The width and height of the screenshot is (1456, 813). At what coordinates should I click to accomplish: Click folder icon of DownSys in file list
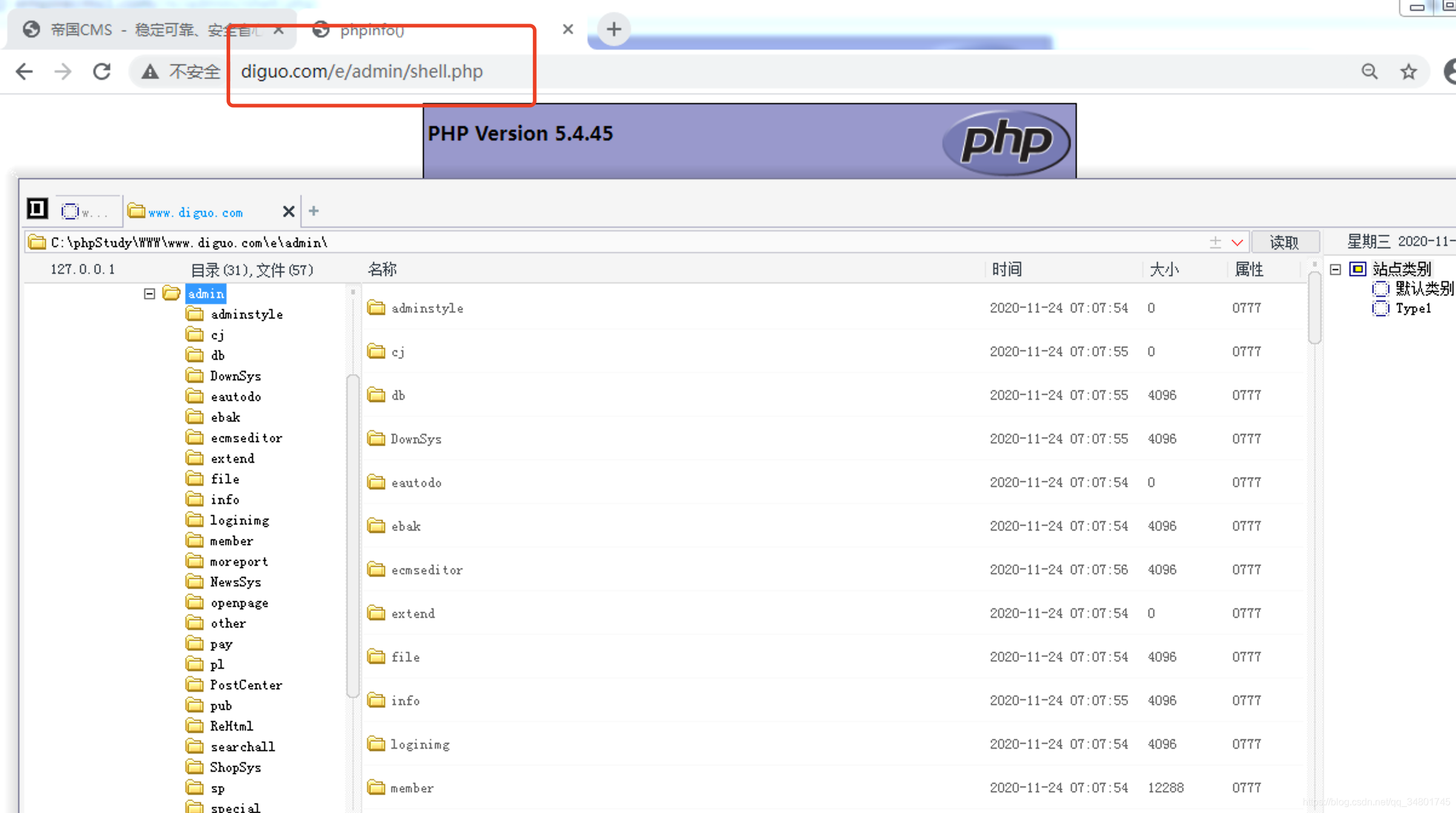click(x=376, y=439)
